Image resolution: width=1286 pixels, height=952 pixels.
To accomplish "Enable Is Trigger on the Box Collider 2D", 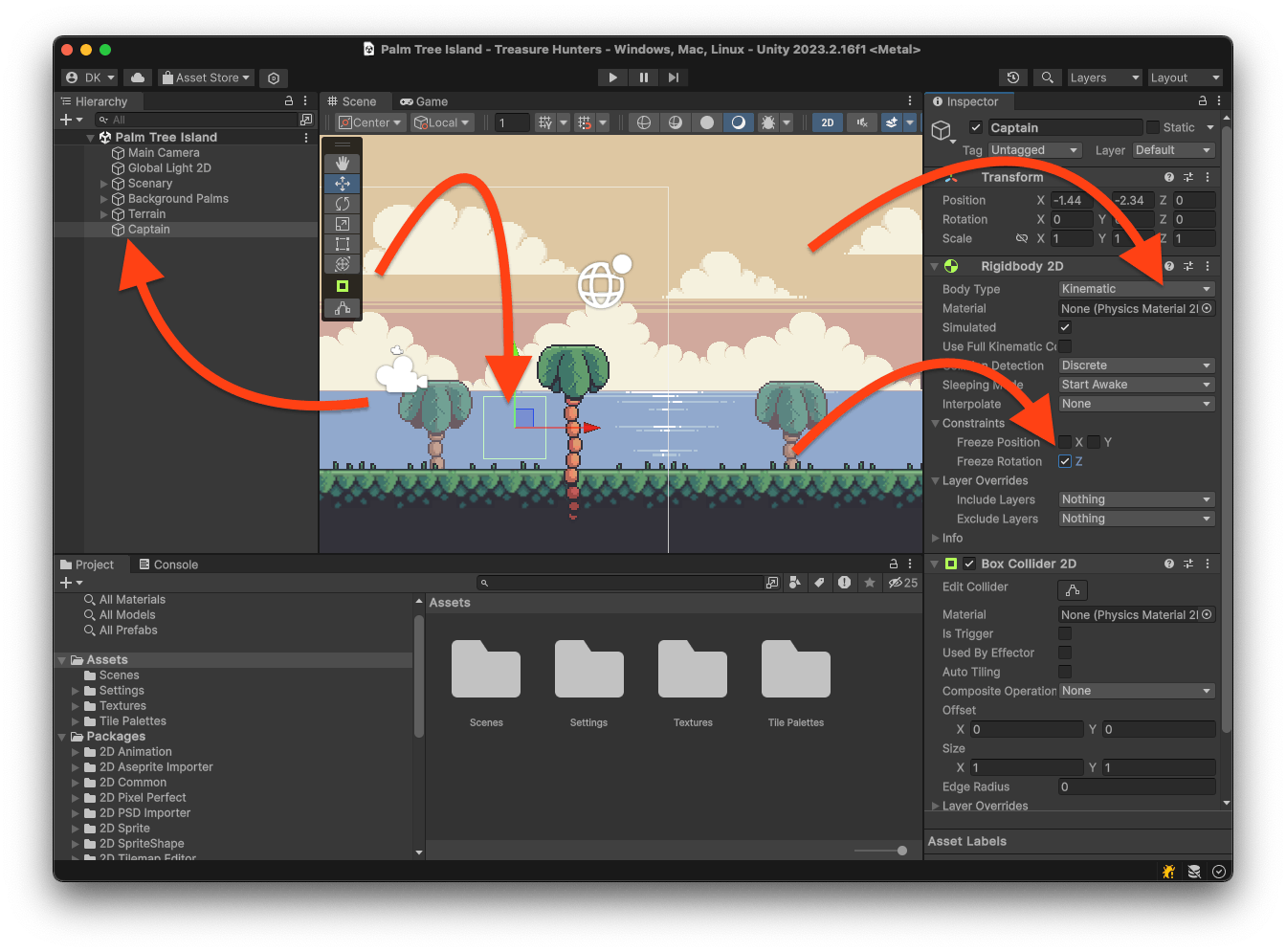I will [x=1064, y=633].
